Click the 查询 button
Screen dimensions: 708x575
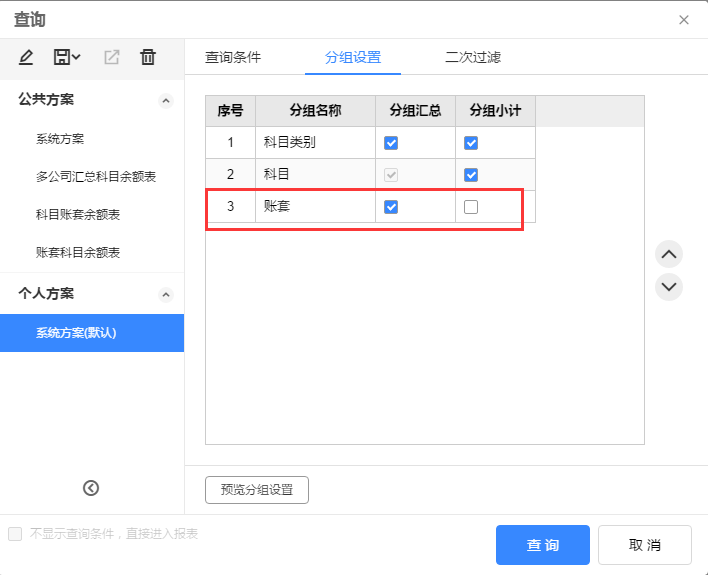point(543,545)
